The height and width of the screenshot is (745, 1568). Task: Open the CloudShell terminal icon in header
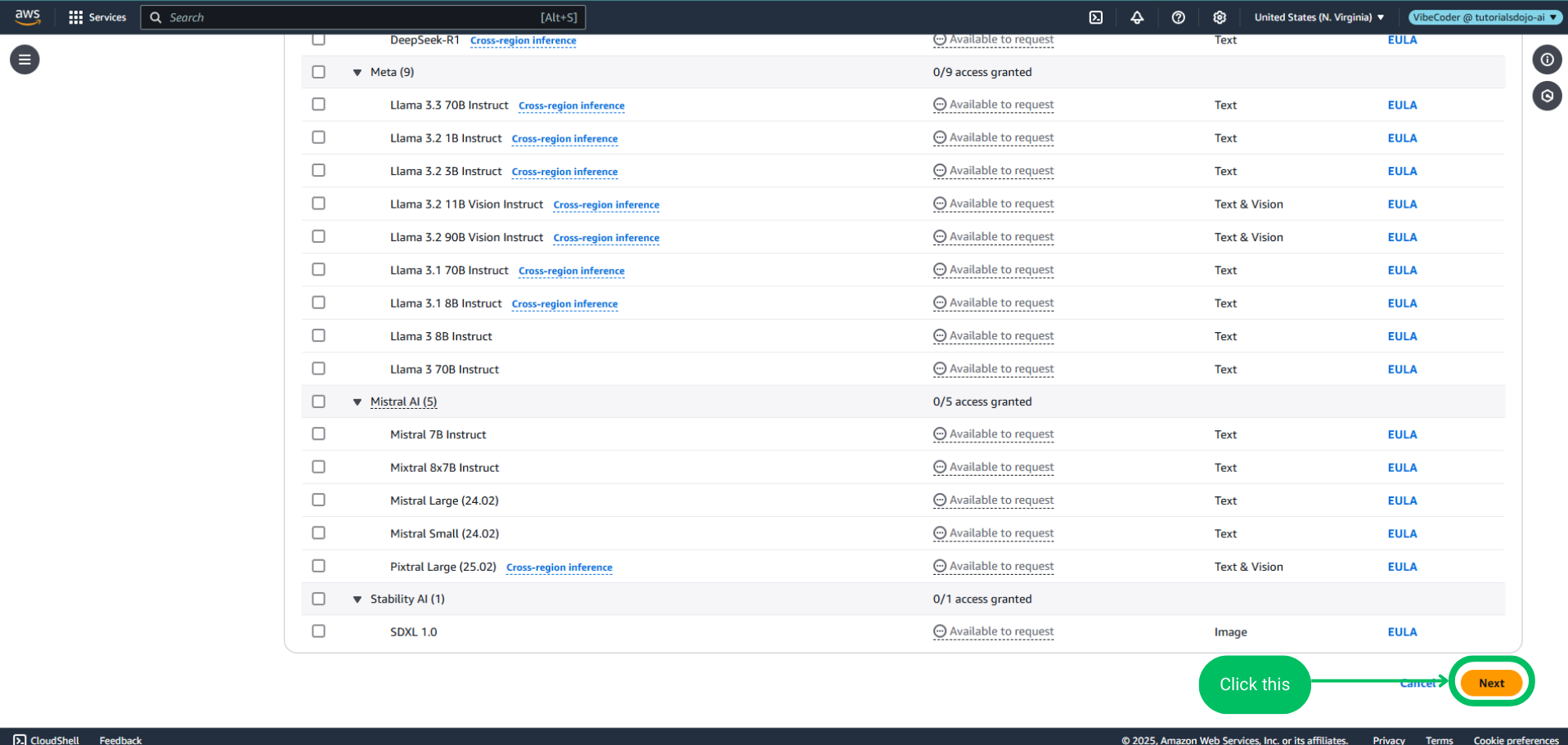coord(1096,17)
